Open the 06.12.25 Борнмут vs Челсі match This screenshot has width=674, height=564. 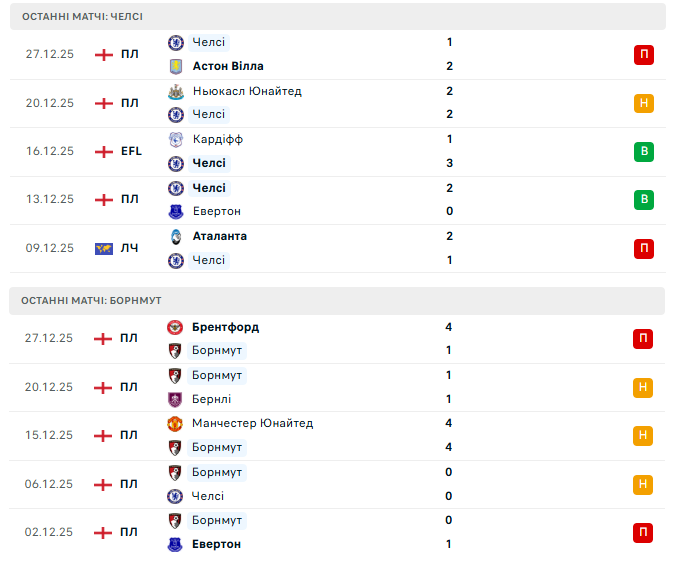320,484
